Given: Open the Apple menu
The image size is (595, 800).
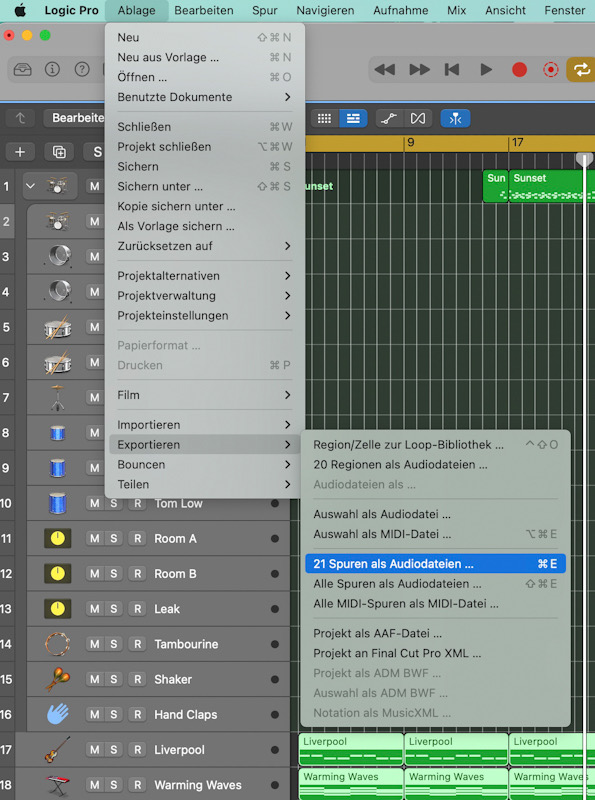Looking at the screenshot, I should pyautogui.click(x=20, y=10).
